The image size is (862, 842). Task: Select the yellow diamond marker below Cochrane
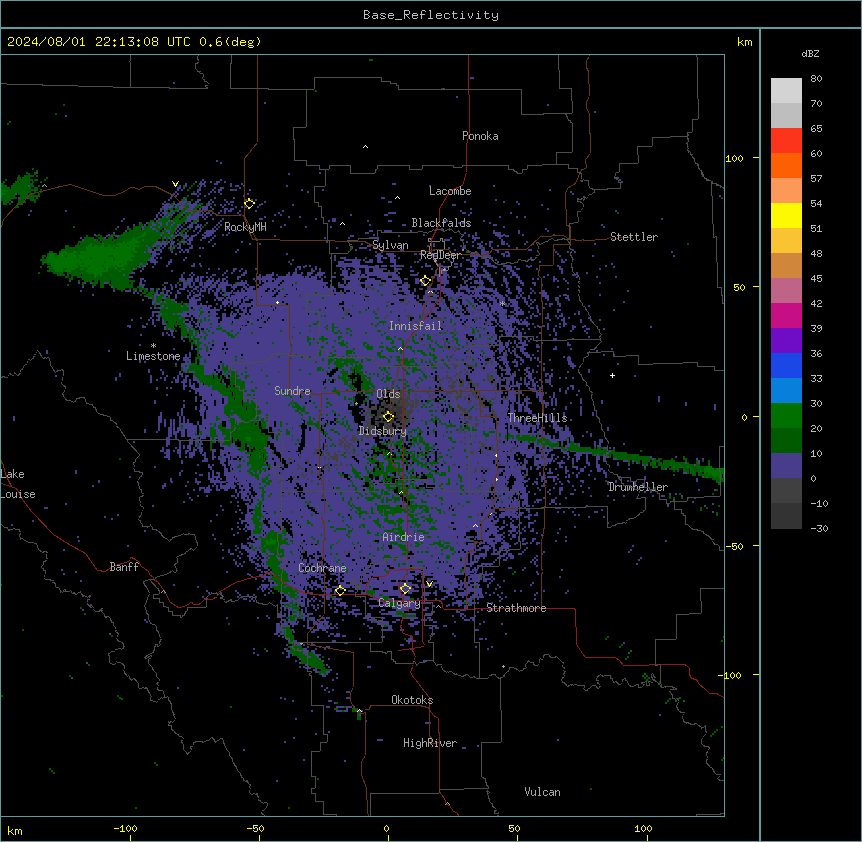coord(340,591)
